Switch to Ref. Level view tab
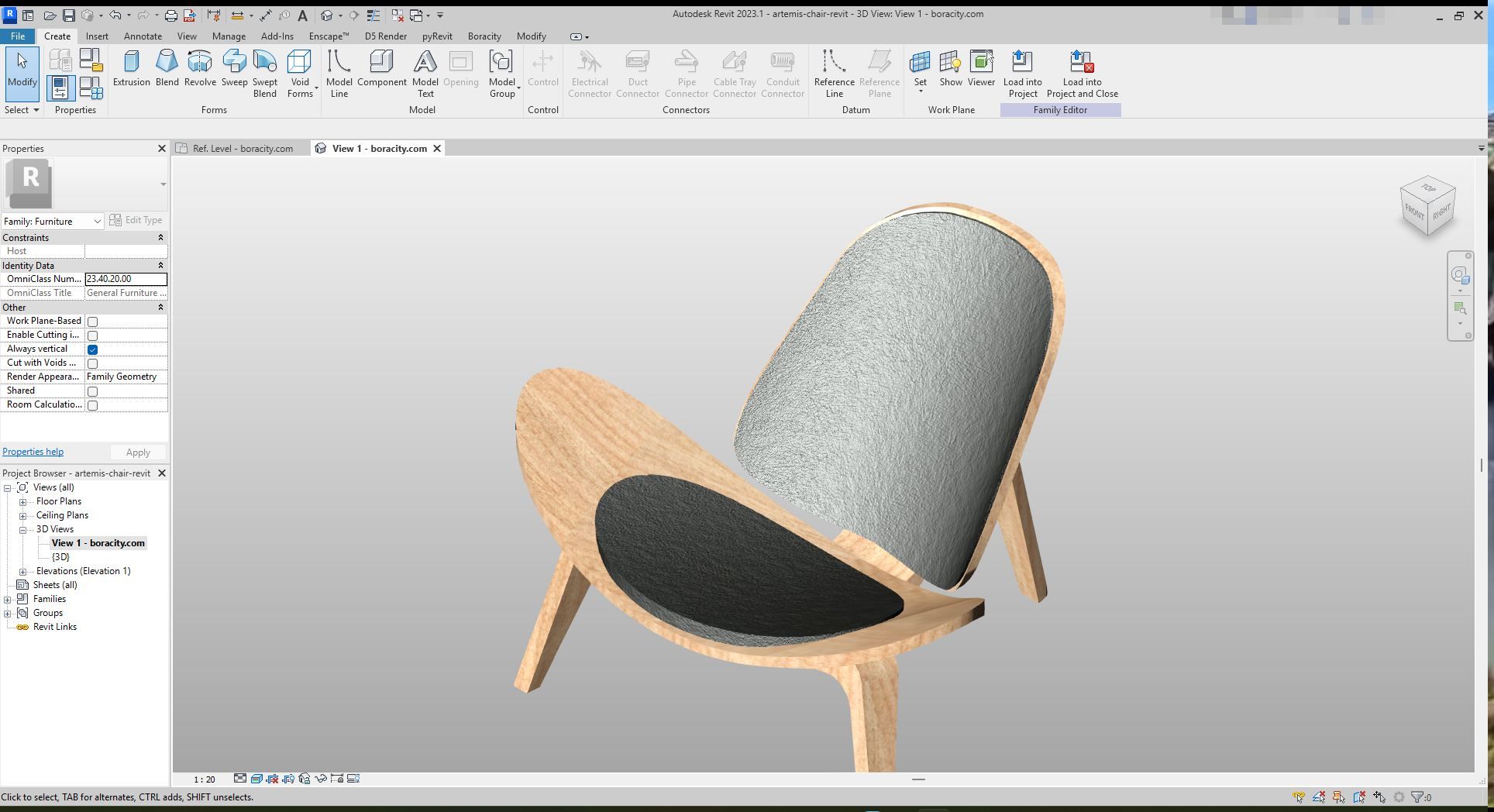 click(x=241, y=149)
